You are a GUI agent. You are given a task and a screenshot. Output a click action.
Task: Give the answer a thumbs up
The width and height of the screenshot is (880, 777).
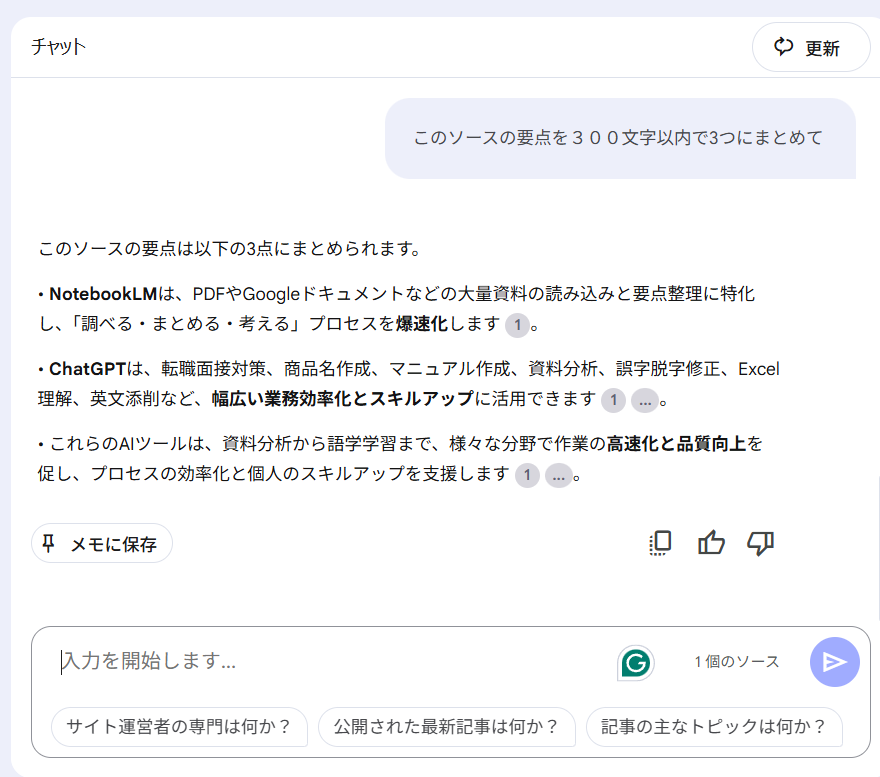click(711, 543)
